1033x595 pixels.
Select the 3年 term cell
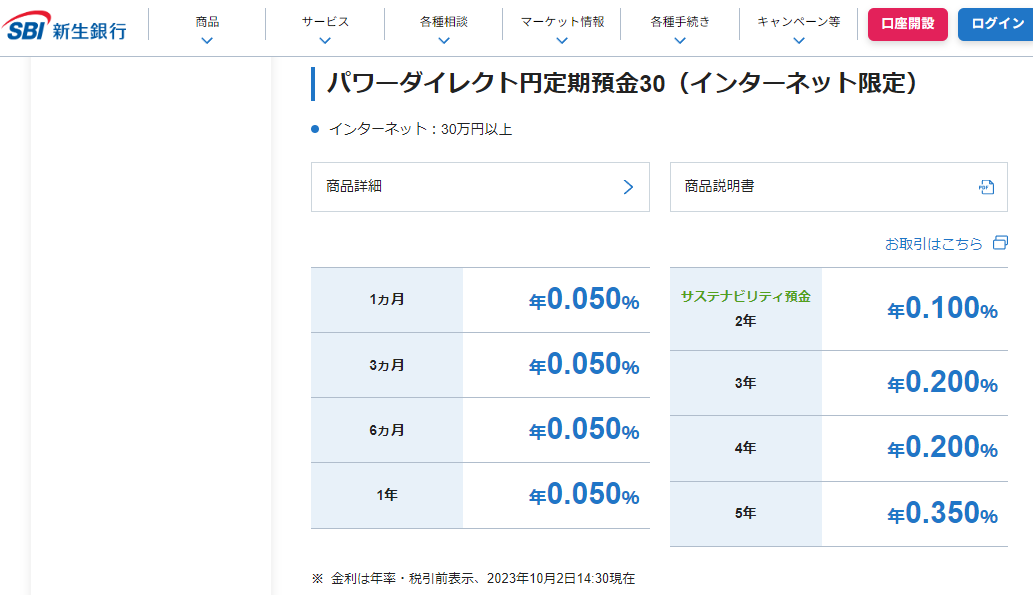click(x=745, y=383)
